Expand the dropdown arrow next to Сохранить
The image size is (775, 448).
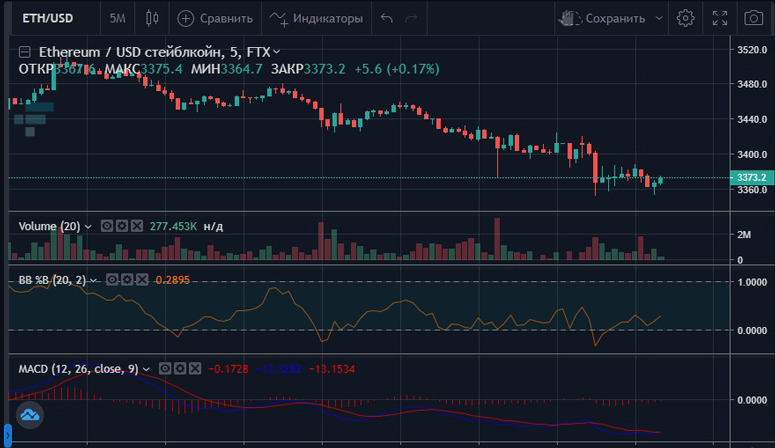(x=659, y=18)
